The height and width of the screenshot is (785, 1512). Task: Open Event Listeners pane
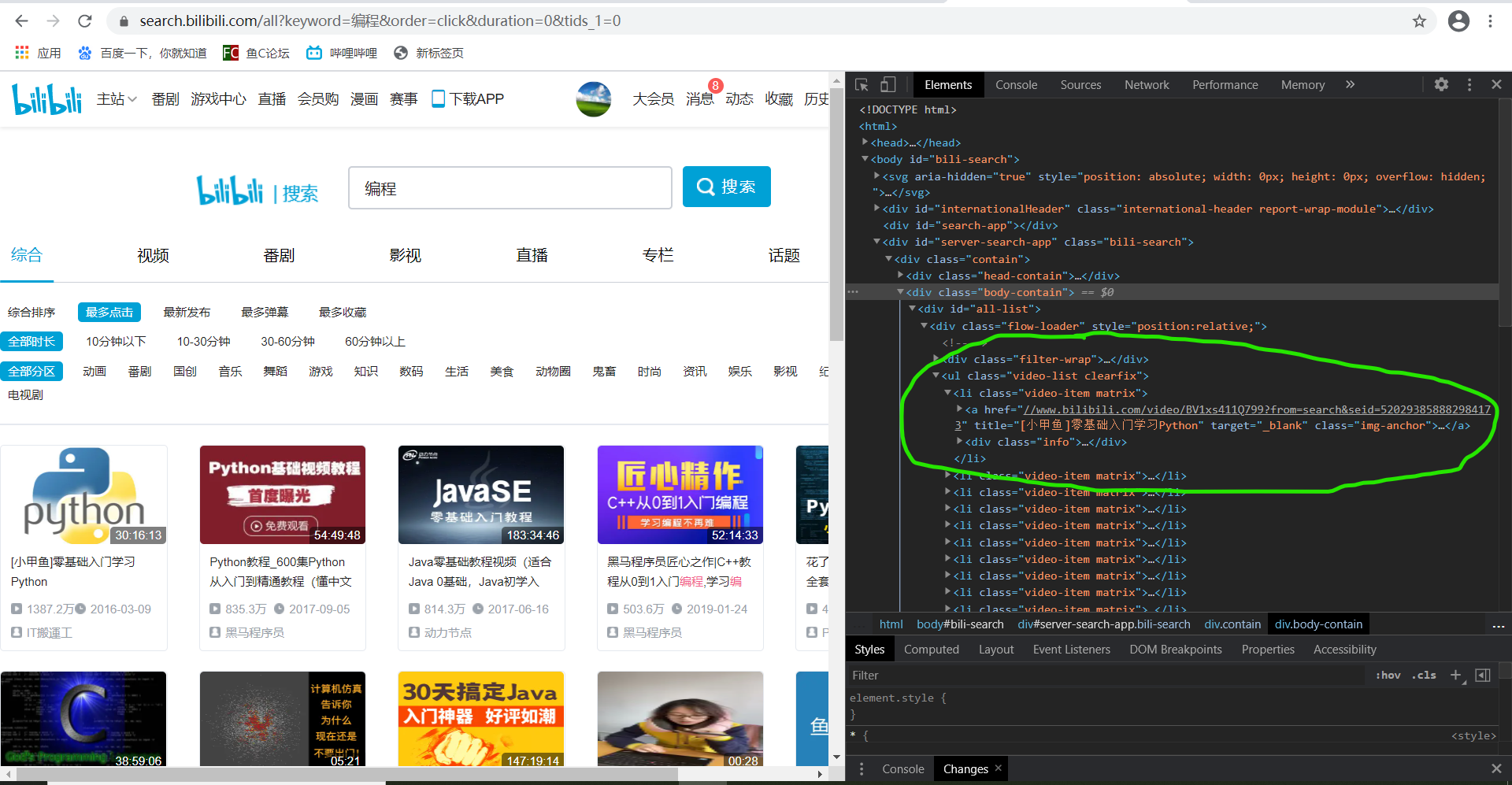point(1071,650)
